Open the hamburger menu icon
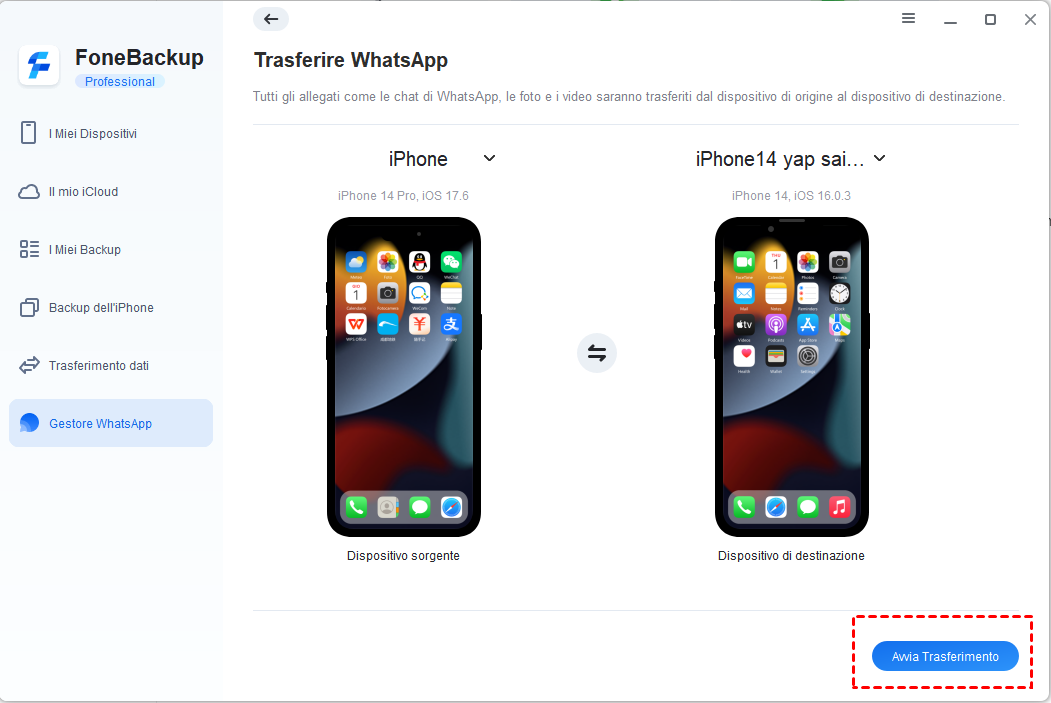The image size is (1051, 703). point(908,19)
